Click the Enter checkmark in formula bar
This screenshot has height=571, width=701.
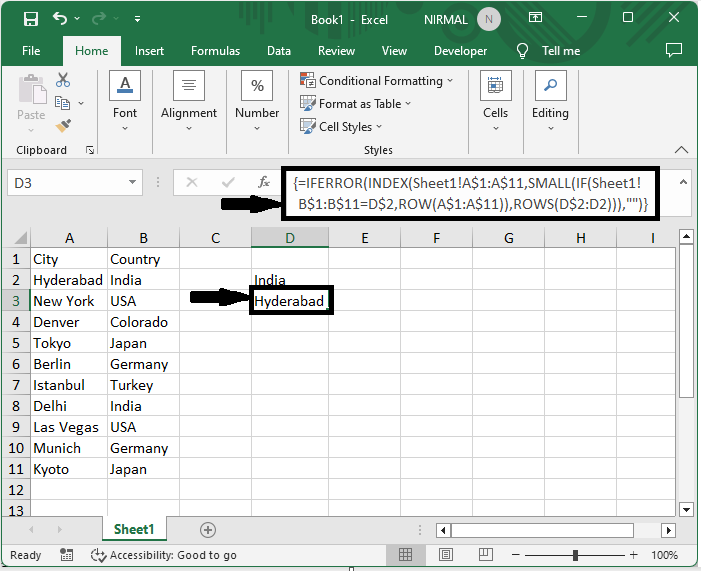point(228,182)
